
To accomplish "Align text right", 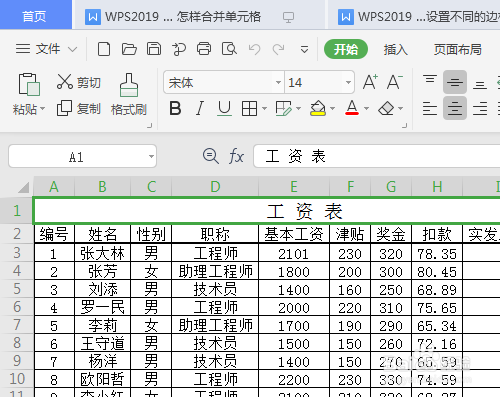I will point(480,109).
